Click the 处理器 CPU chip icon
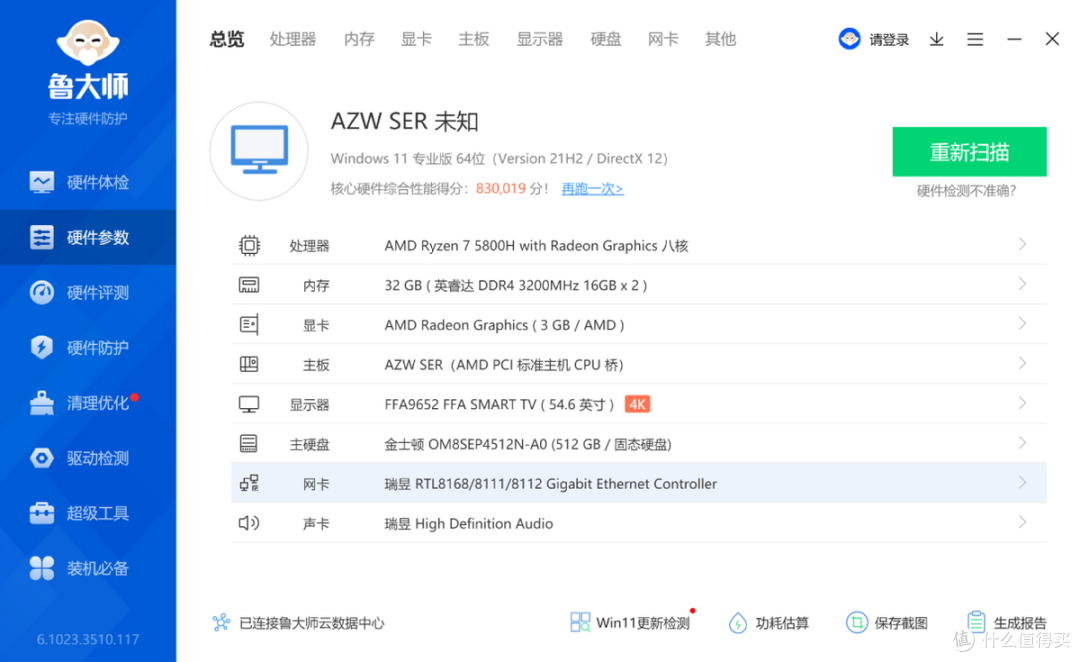The image size is (1080, 662). click(x=249, y=245)
